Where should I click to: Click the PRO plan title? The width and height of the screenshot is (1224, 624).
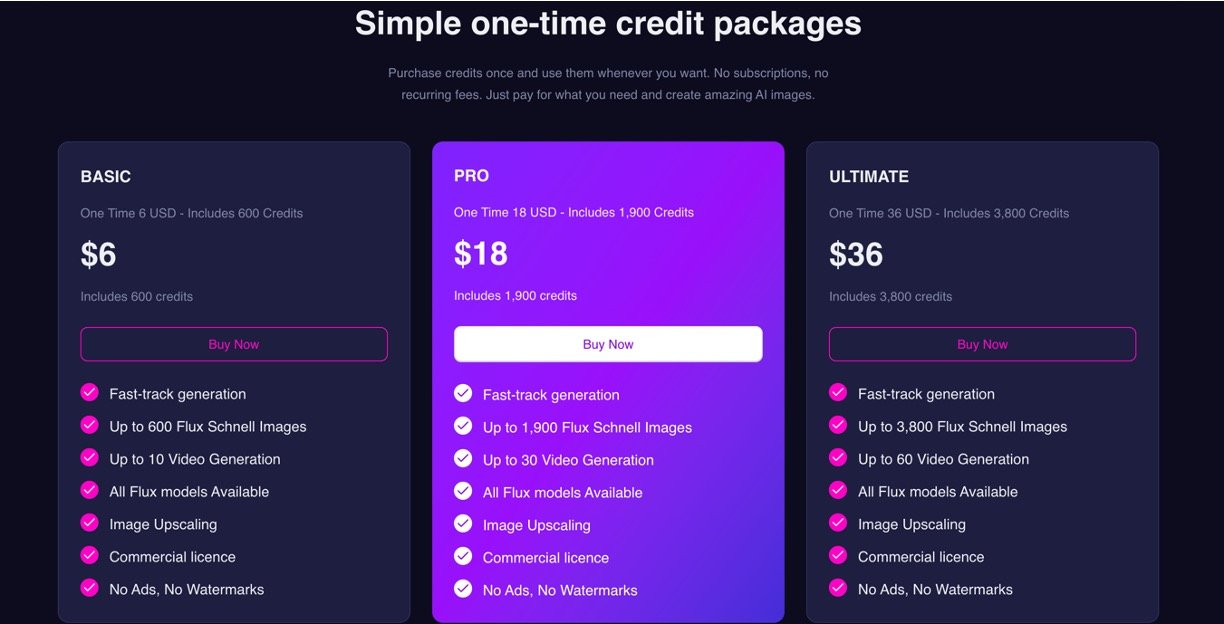coord(471,176)
